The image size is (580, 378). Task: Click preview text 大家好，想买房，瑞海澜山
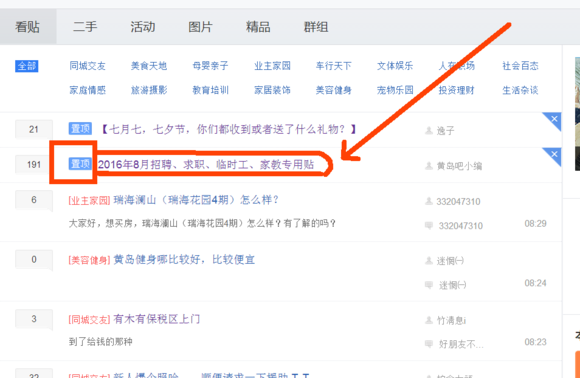click(202, 224)
